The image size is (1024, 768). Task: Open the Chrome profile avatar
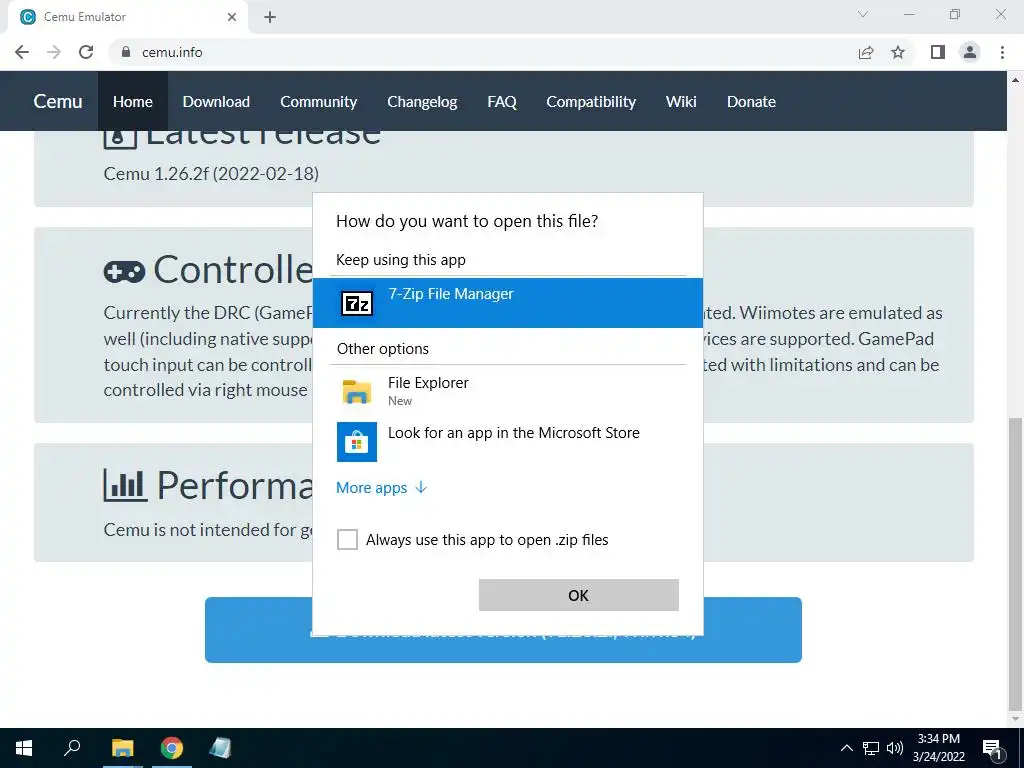coord(970,52)
